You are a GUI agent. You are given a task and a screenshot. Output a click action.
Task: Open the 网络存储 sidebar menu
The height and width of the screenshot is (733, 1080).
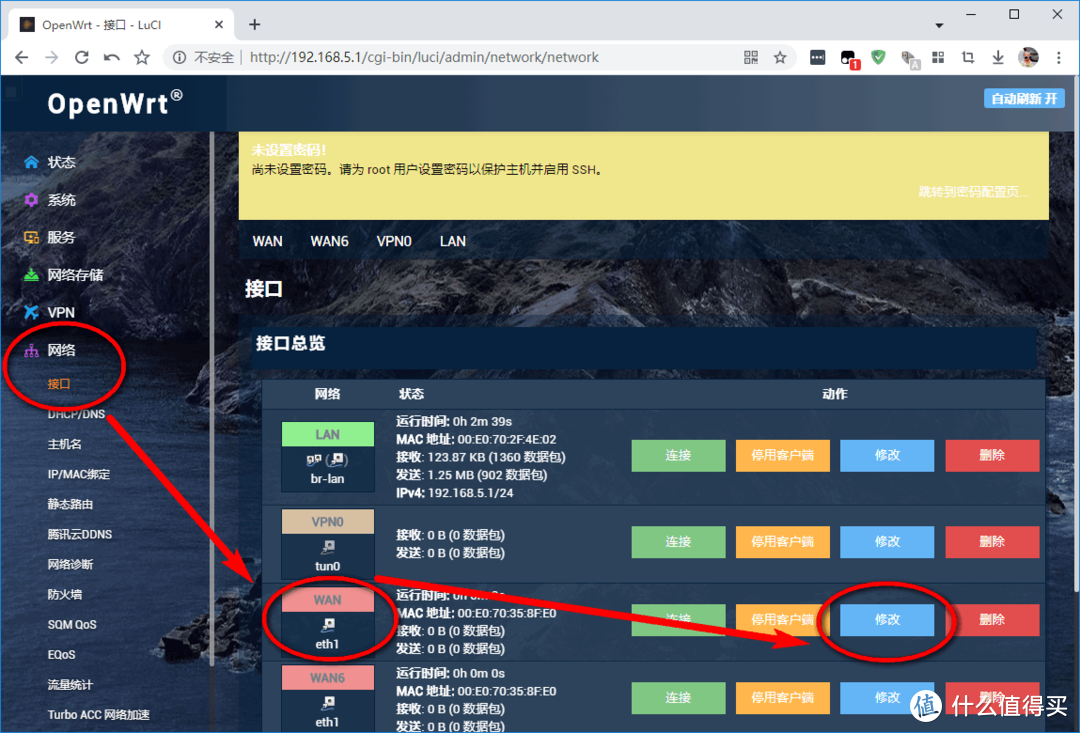(75, 275)
